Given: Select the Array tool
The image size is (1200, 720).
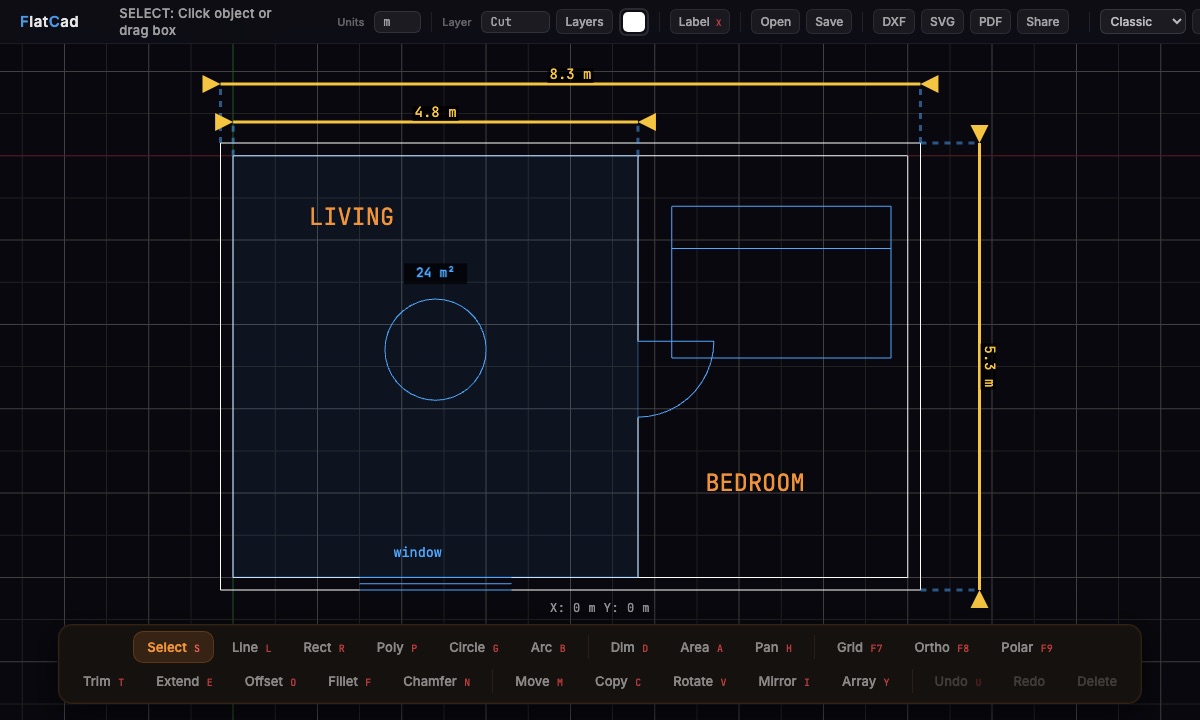Looking at the screenshot, I should (865, 681).
